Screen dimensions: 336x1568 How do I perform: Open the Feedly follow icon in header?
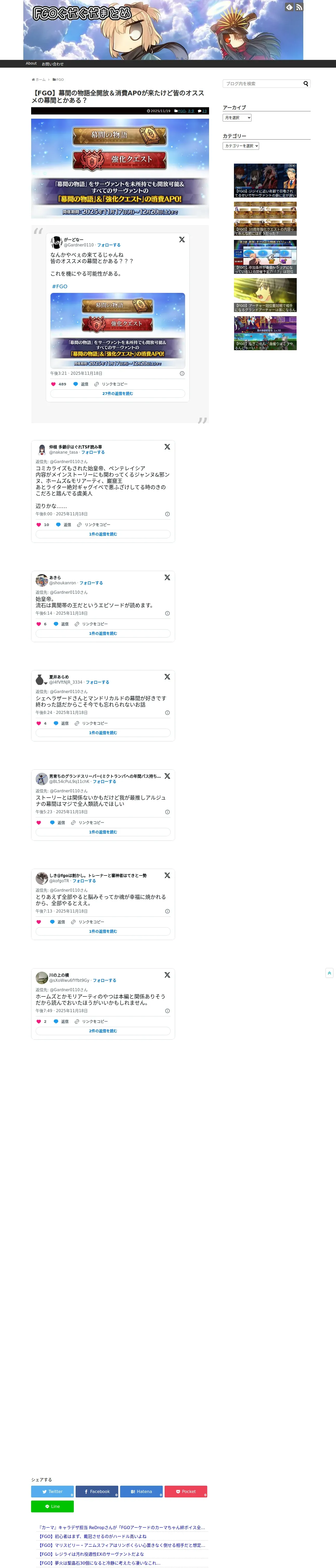289,7
